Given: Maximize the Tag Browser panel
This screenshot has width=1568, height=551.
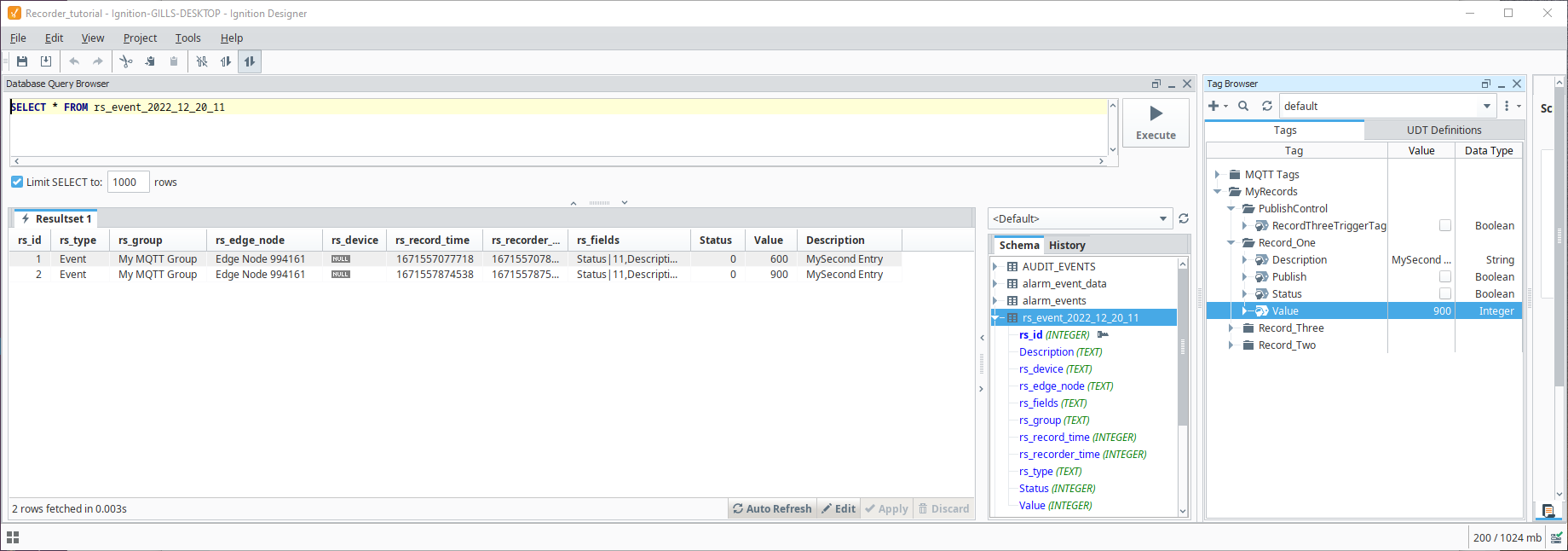Looking at the screenshot, I should (x=1486, y=84).
